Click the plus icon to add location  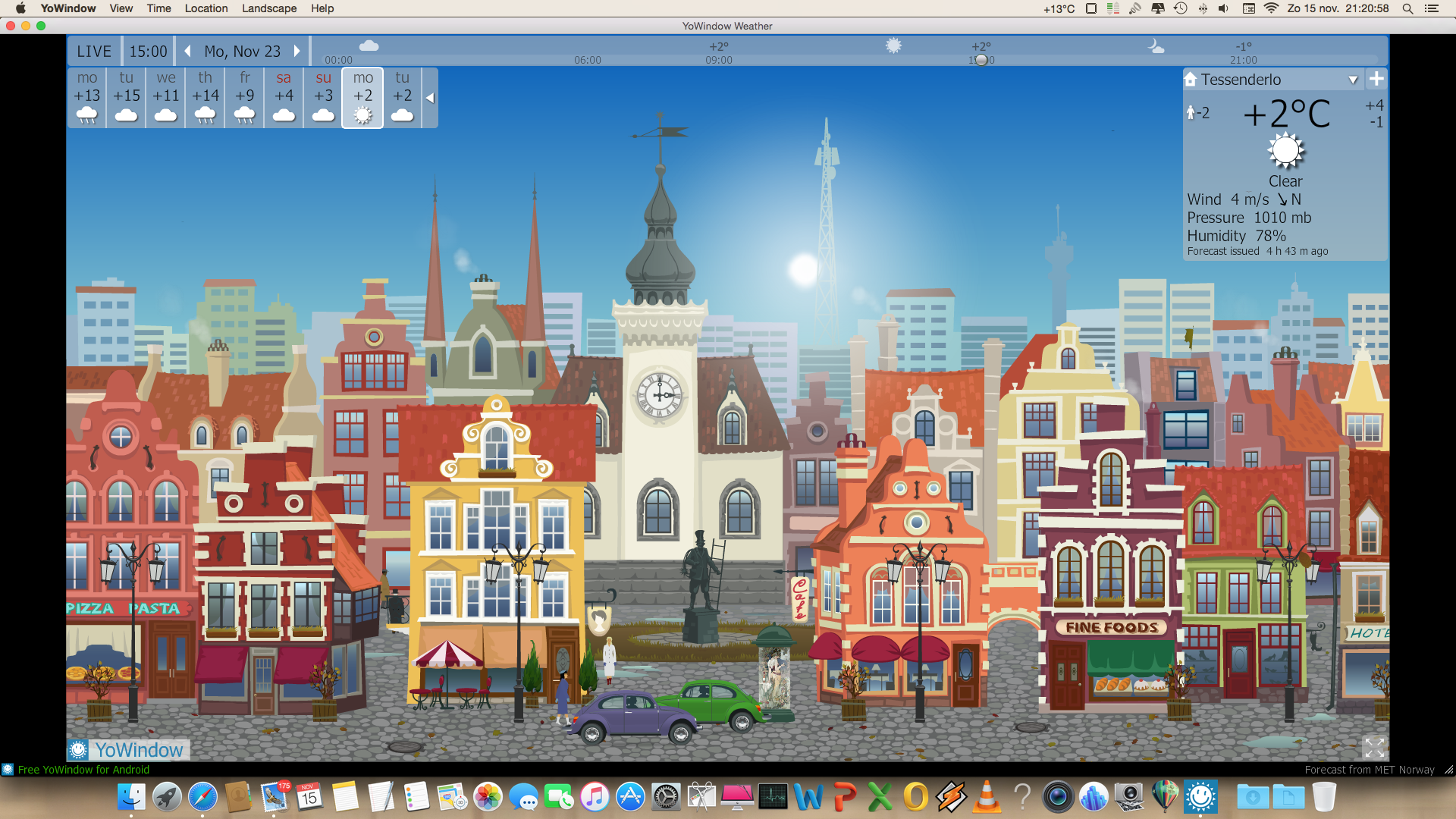point(1376,79)
